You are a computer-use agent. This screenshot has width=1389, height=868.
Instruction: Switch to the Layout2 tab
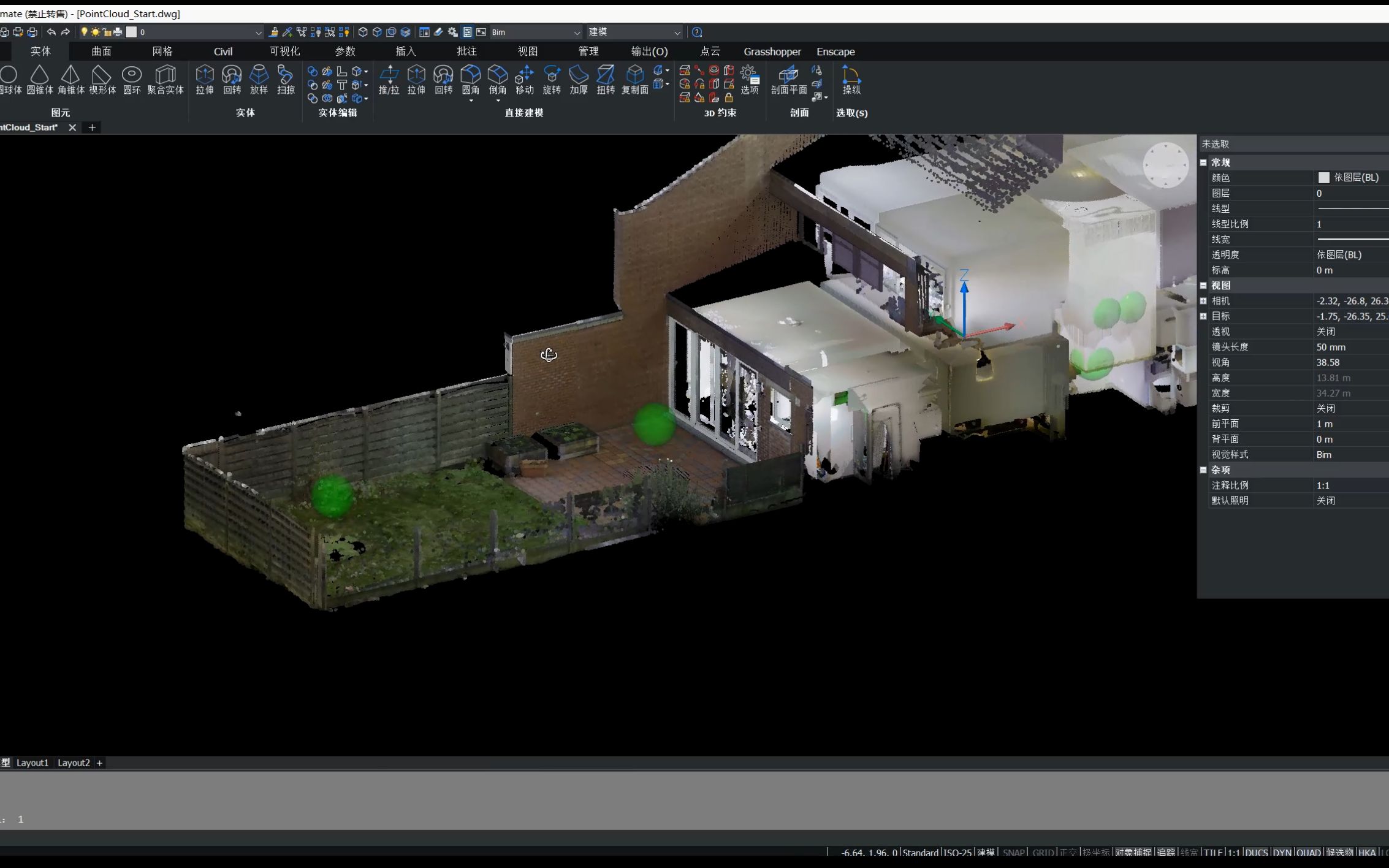74,763
